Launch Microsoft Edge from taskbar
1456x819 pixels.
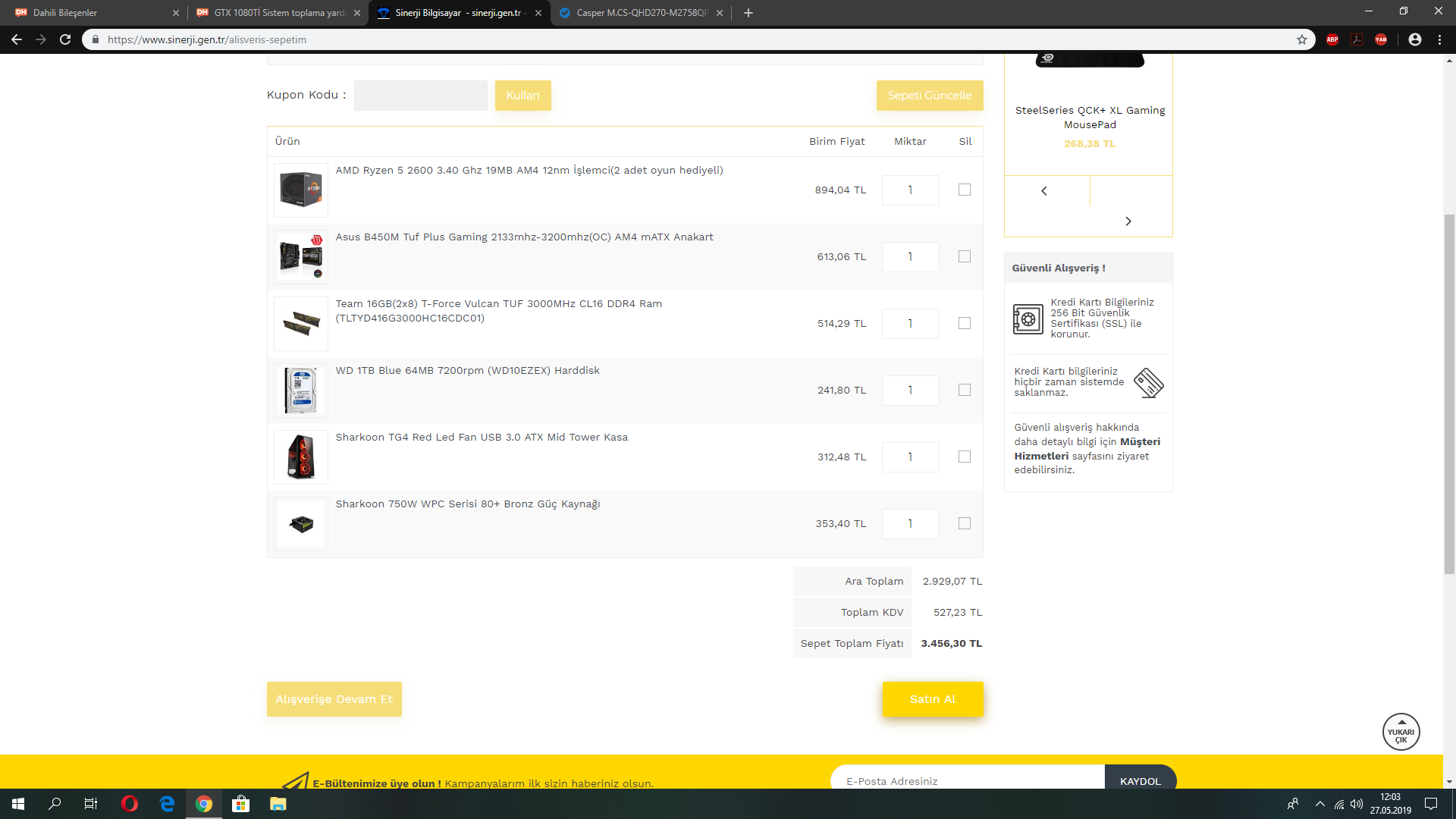[x=167, y=804]
